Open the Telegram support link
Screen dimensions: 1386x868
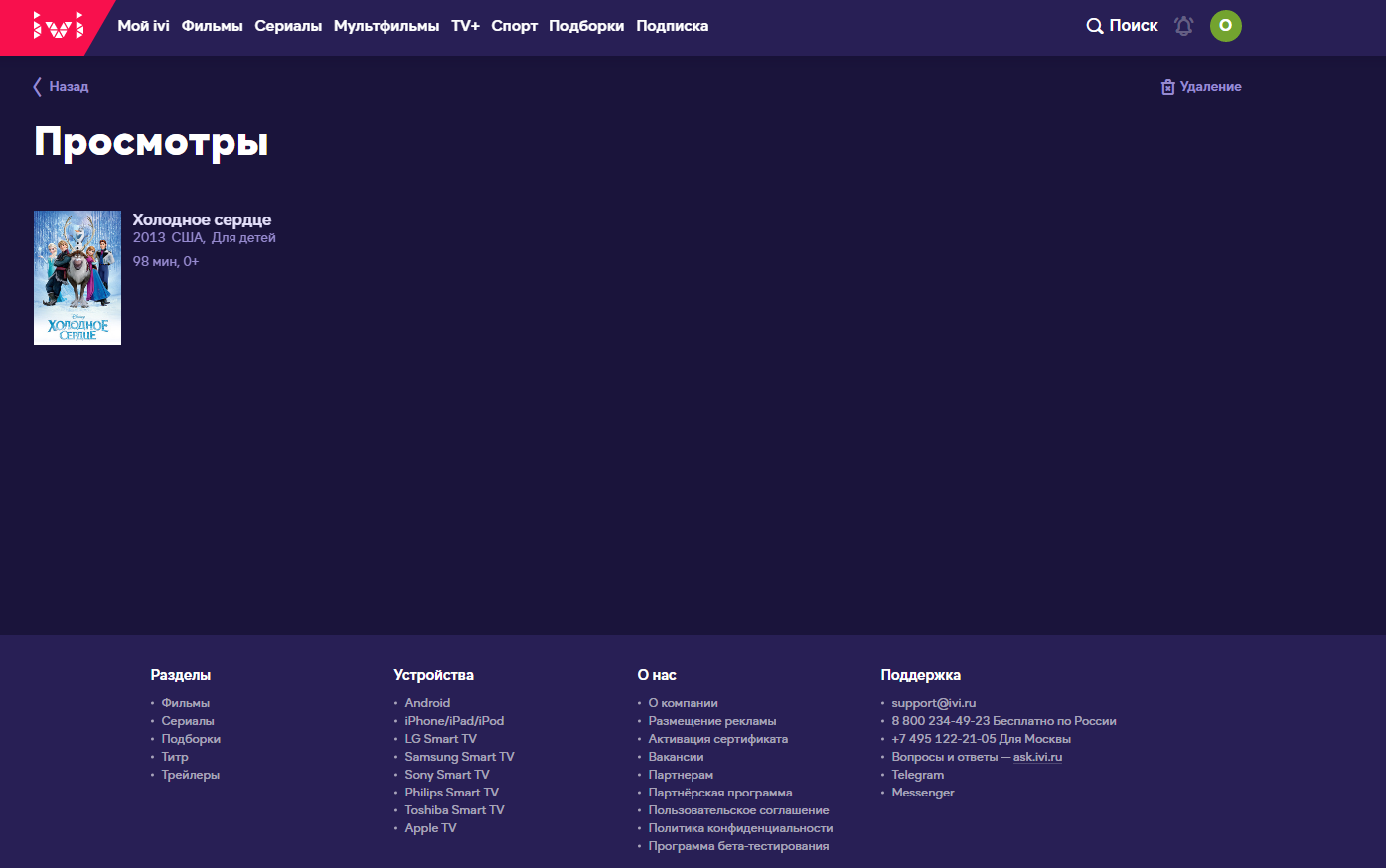pyautogui.click(x=918, y=775)
